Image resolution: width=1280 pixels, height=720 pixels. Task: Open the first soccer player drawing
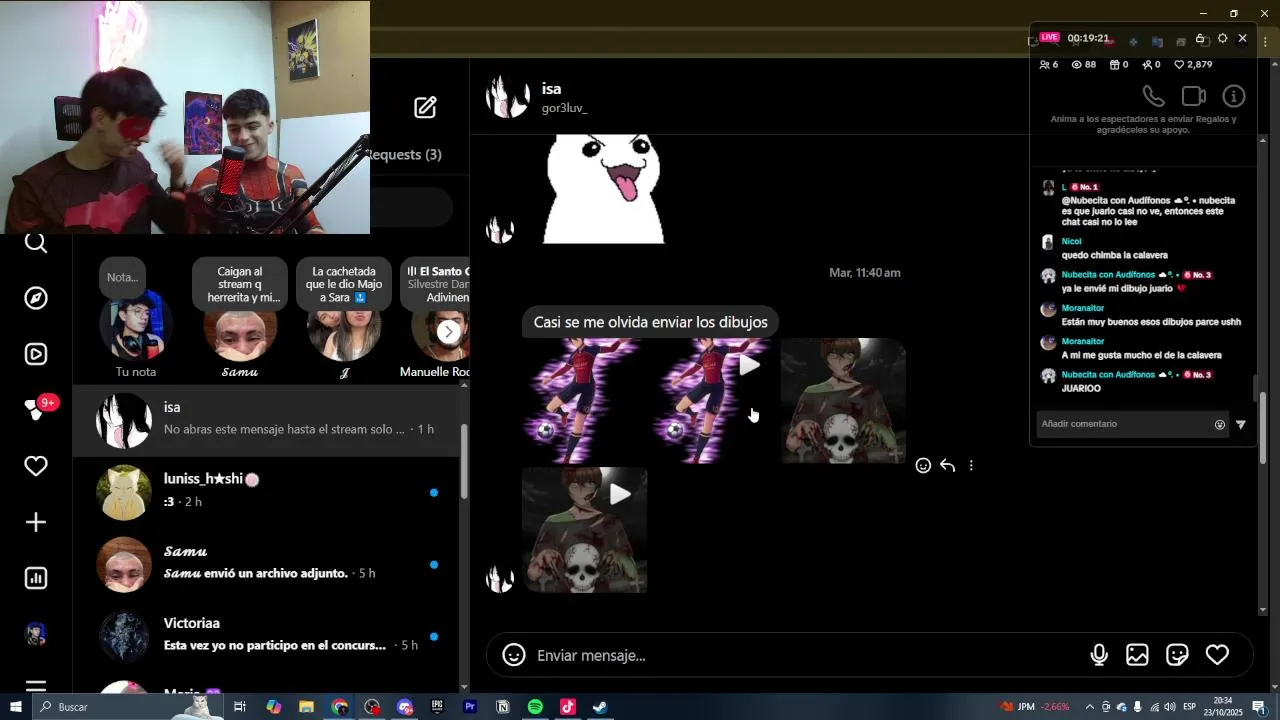(x=585, y=401)
